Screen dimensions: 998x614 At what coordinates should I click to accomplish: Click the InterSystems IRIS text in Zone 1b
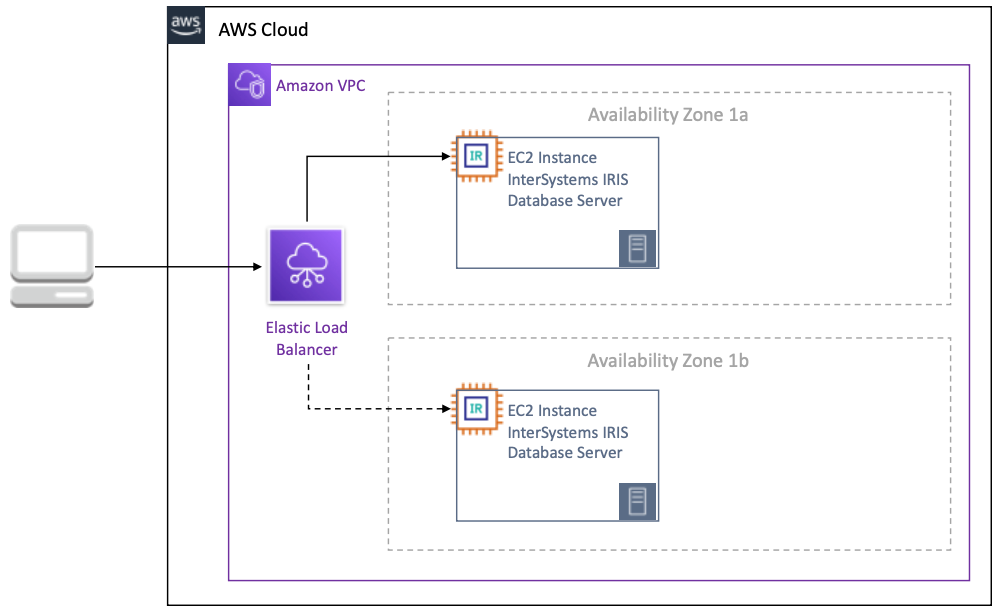point(568,432)
